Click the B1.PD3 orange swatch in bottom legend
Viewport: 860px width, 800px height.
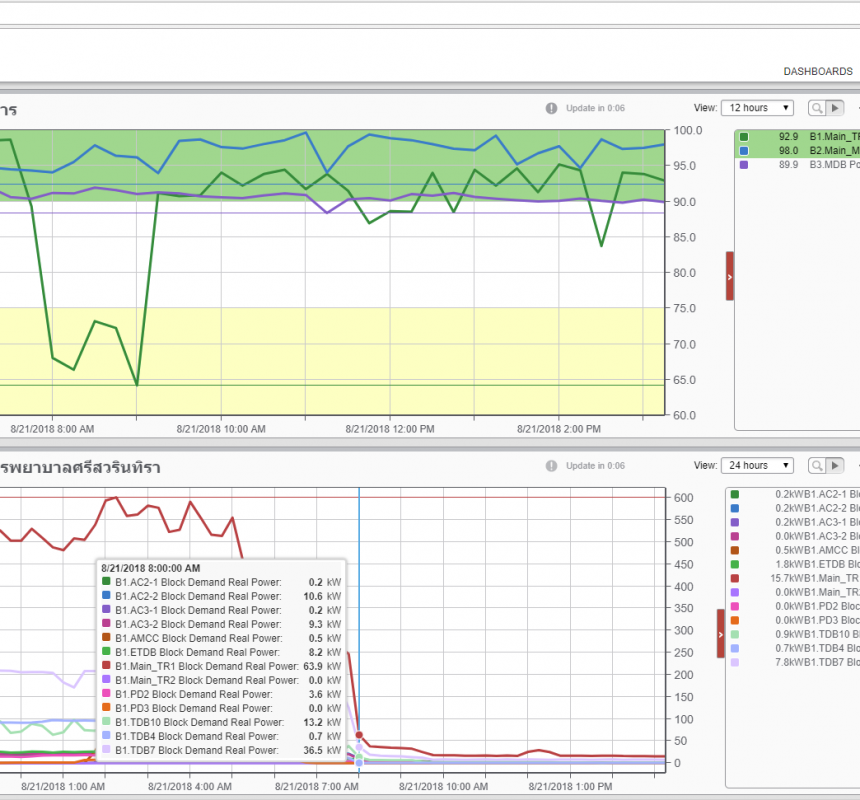735,620
